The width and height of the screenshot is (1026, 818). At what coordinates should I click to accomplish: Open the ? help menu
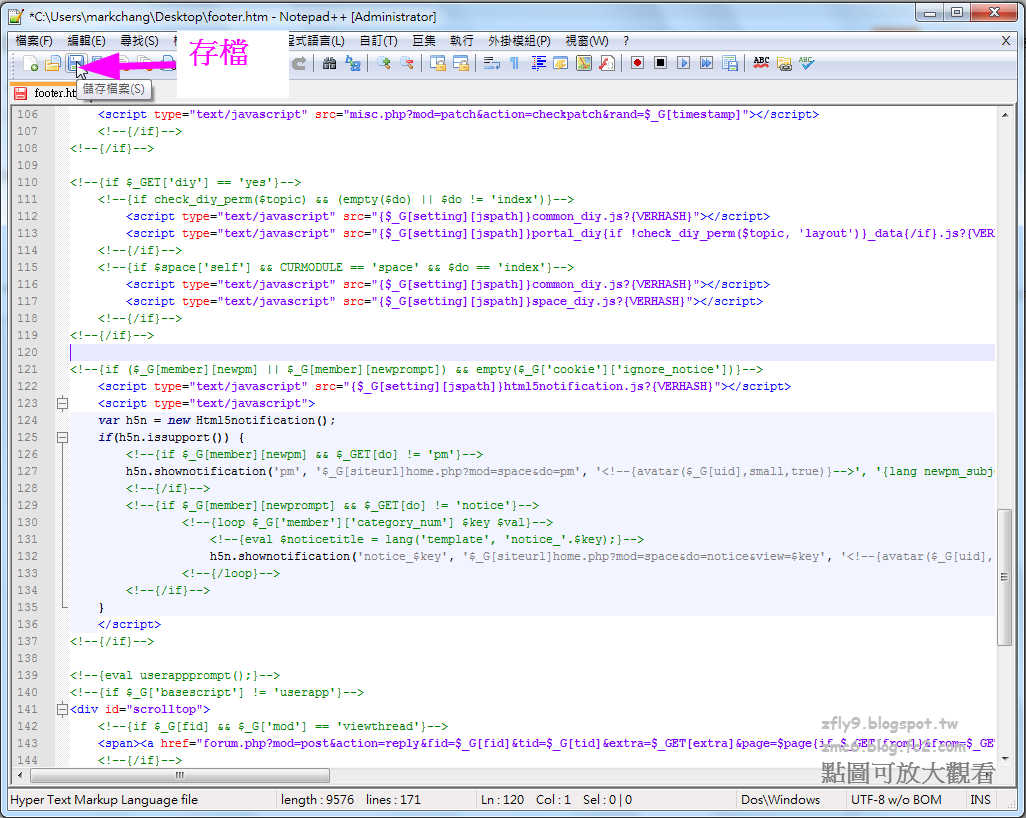(x=626, y=41)
